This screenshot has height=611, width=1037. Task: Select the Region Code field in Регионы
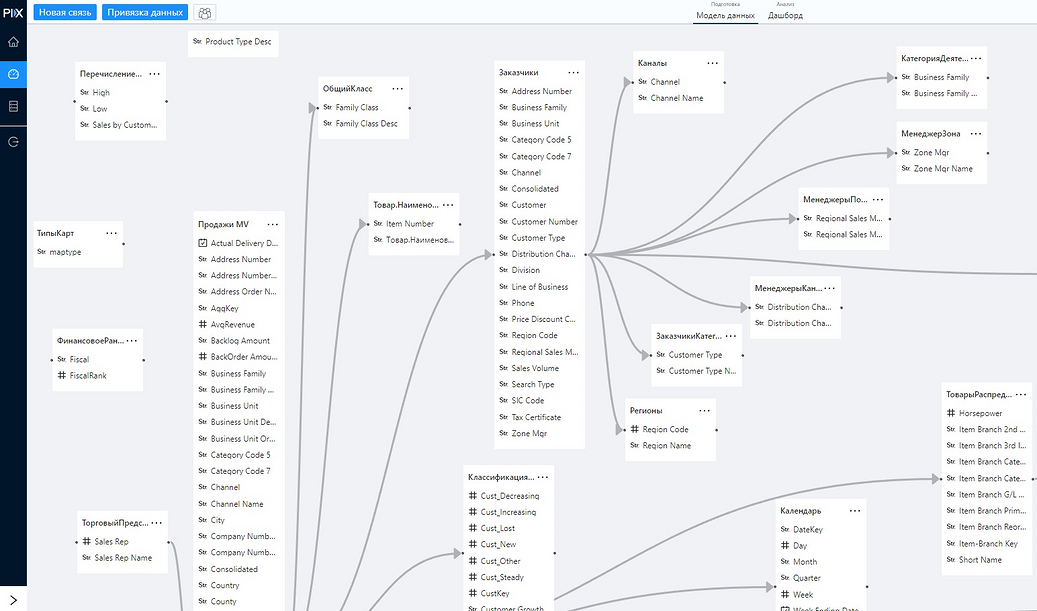click(x=670, y=429)
